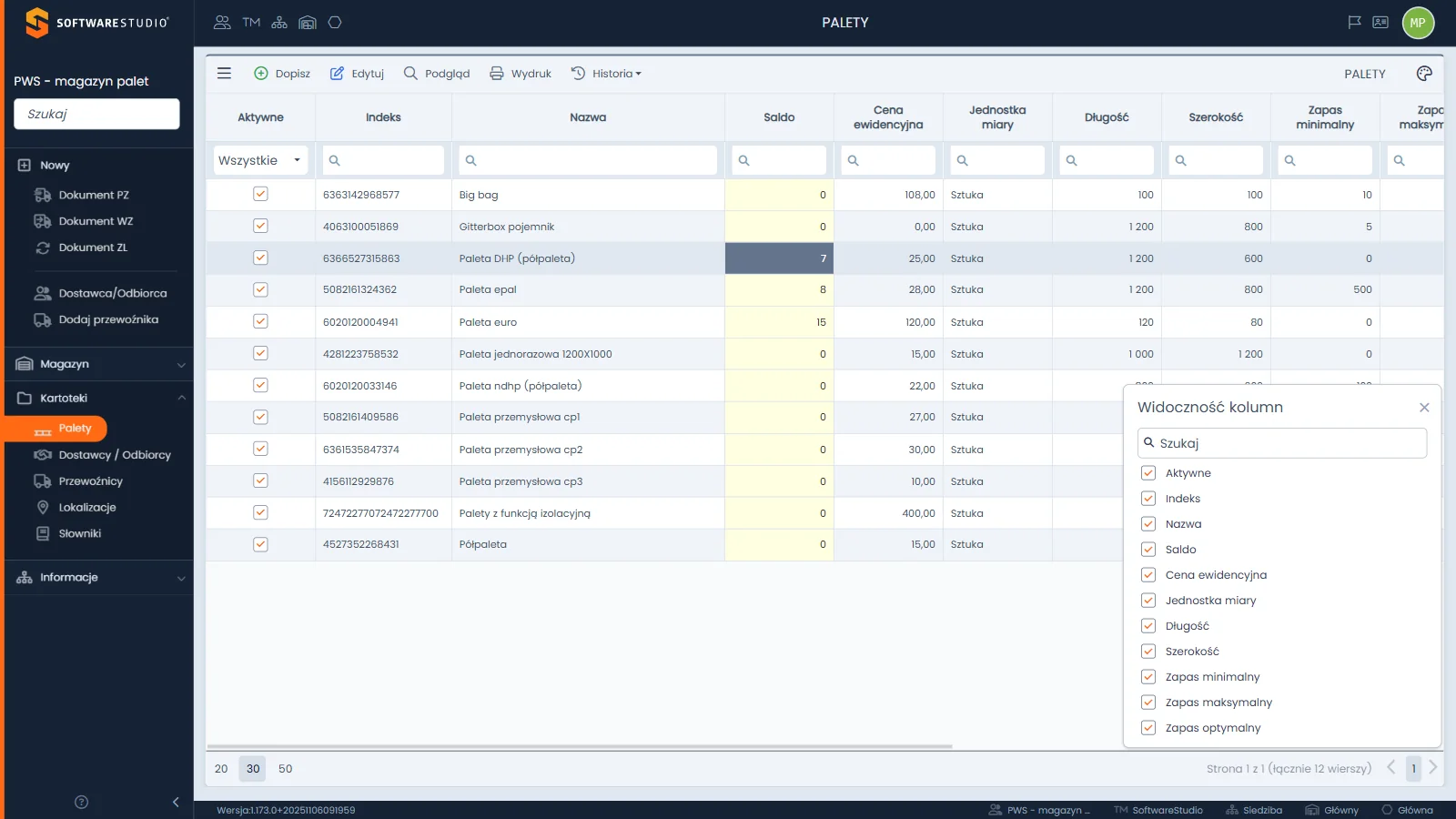Open Dostawca/Odbiorca in the sidebar

pyautogui.click(x=113, y=293)
